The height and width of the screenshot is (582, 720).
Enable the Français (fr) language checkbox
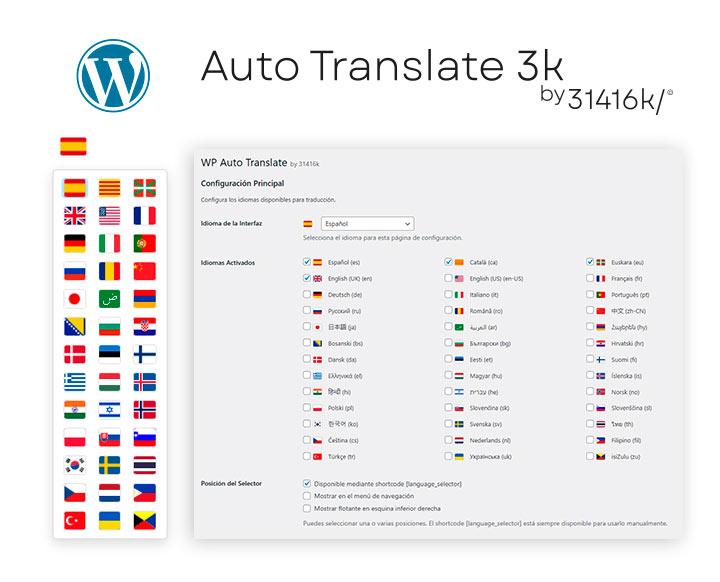coord(590,279)
